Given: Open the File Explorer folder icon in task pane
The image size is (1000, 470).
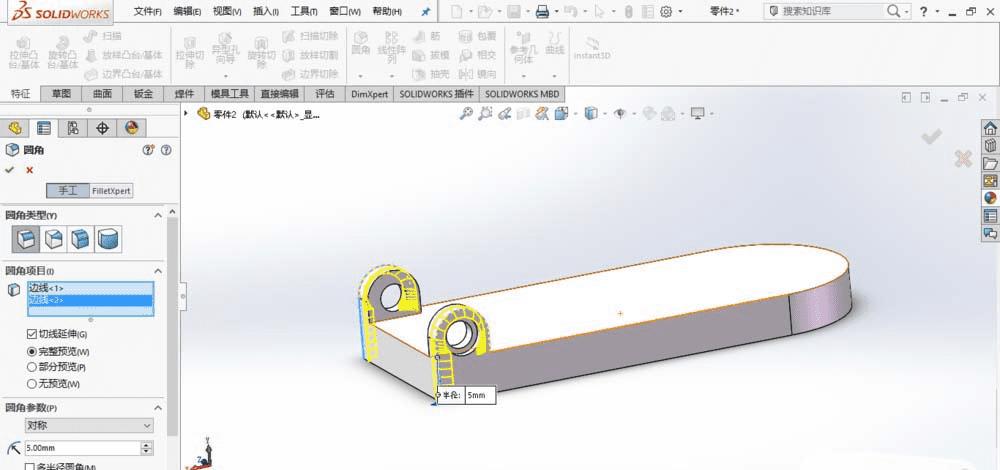Looking at the screenshot, I should (990, 163).
